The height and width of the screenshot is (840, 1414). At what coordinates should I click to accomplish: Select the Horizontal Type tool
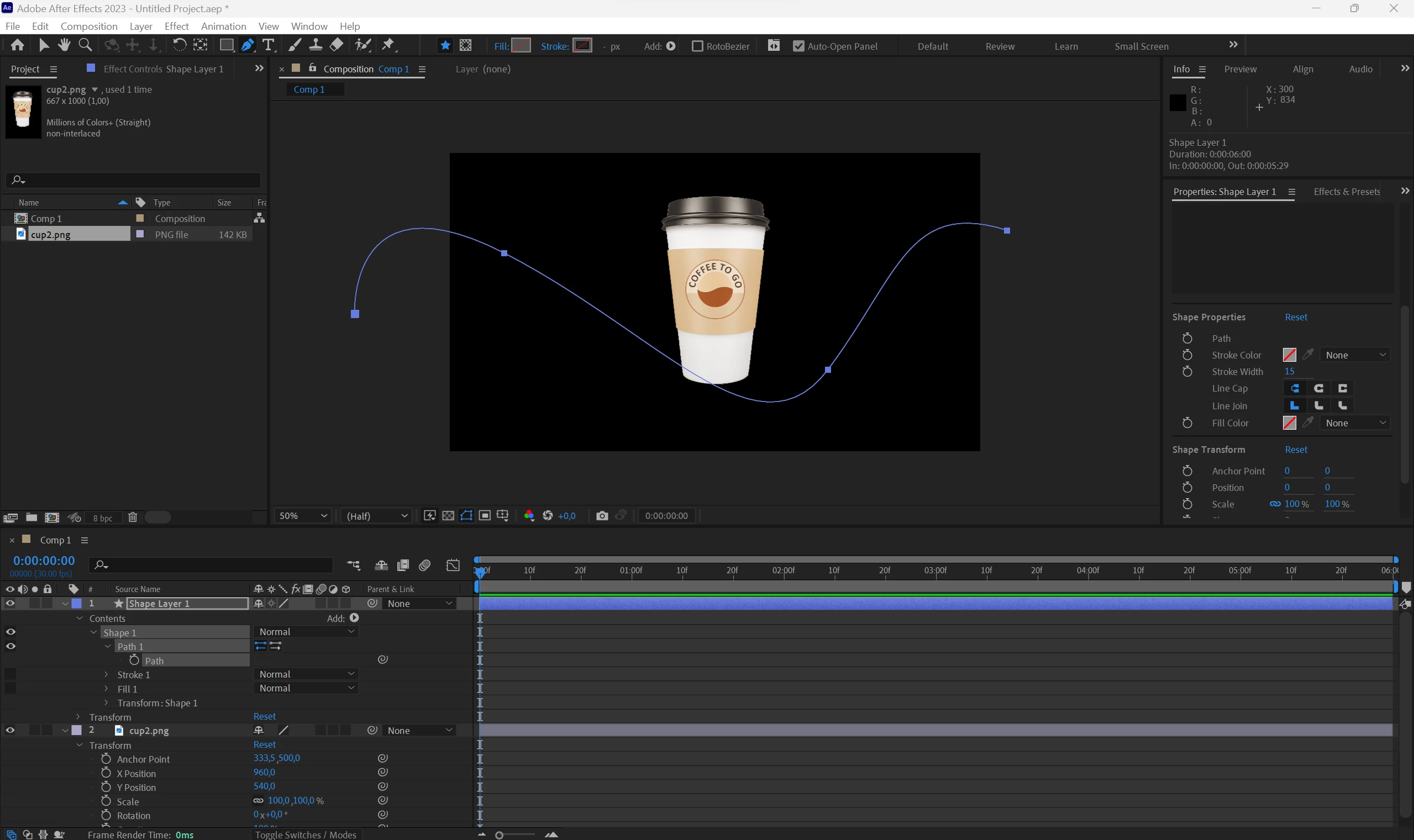269,45
